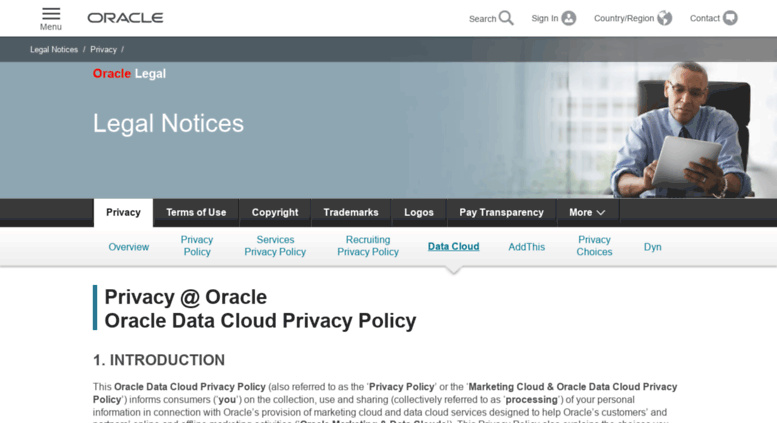Click the Oracle Legal heading
Image resolution: width=777 pixels, height=423 pixels.
coord(129,74)
